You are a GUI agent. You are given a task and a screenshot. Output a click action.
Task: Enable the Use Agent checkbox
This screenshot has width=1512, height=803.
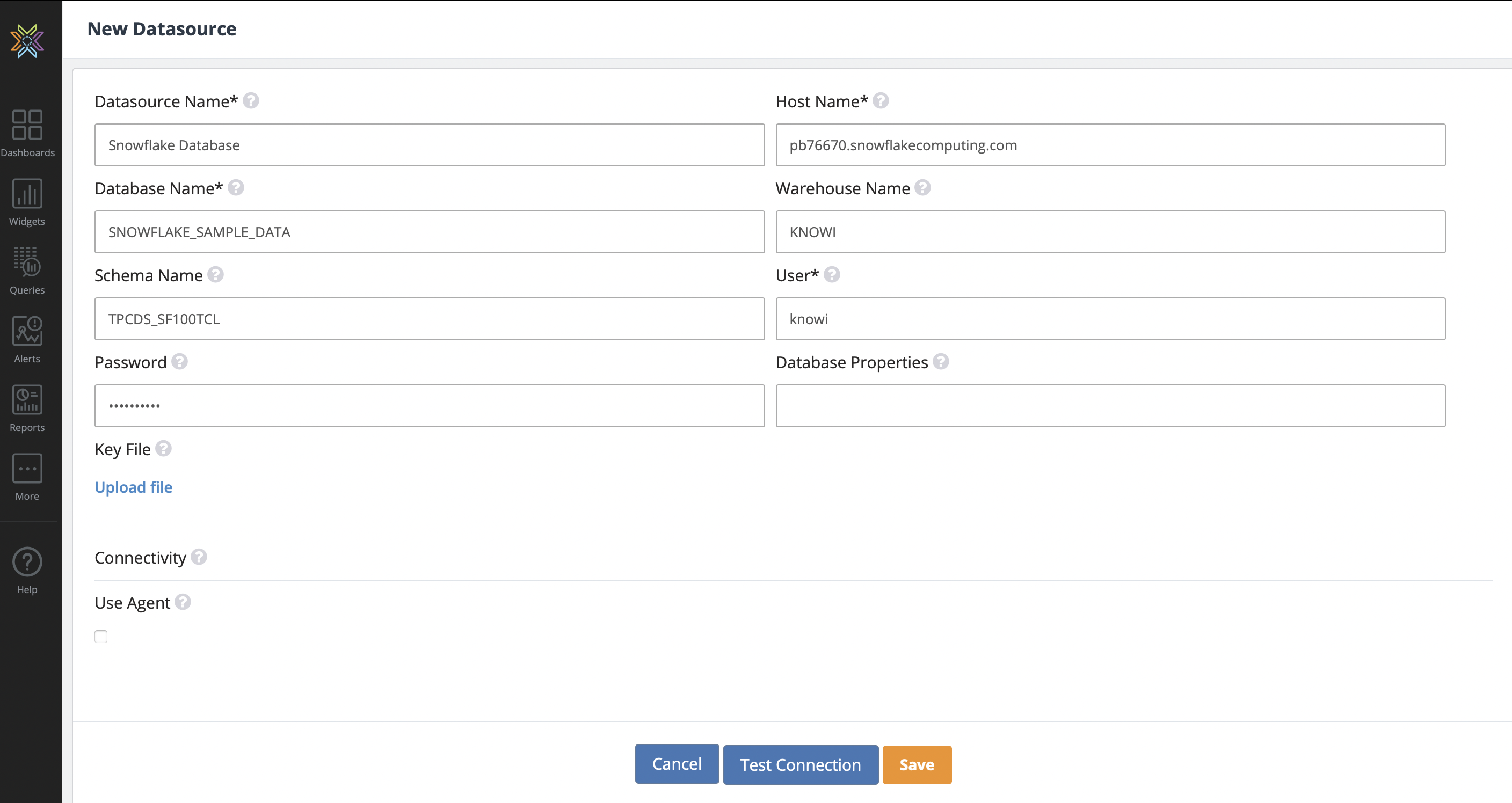[101, 636]
